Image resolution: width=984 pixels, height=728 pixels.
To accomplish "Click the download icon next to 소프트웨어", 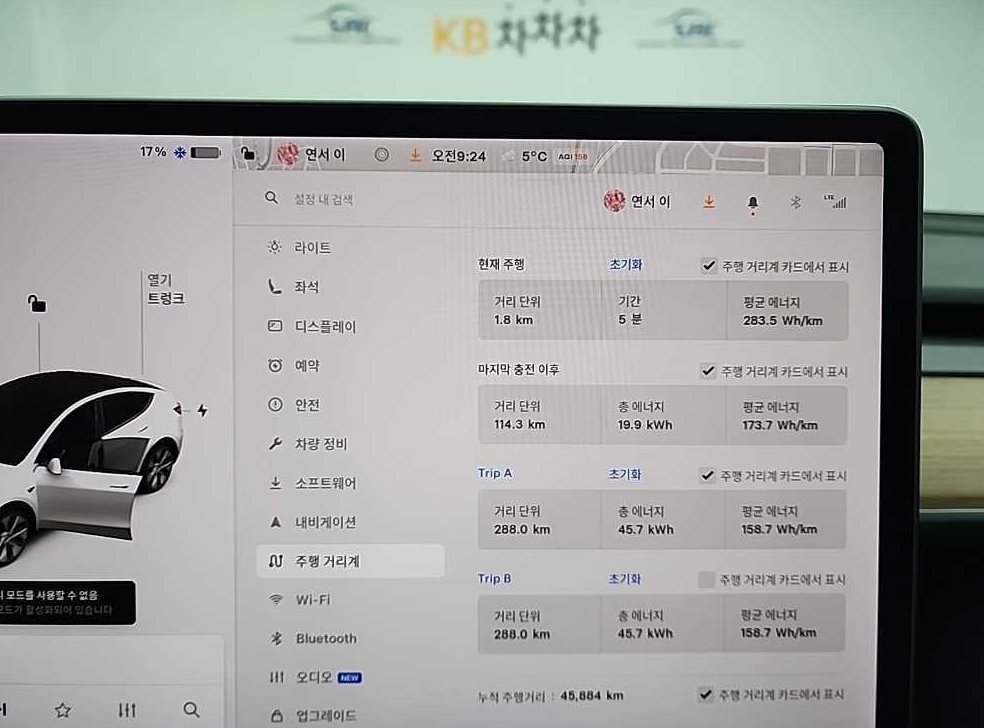I will (x=275, y=483).
